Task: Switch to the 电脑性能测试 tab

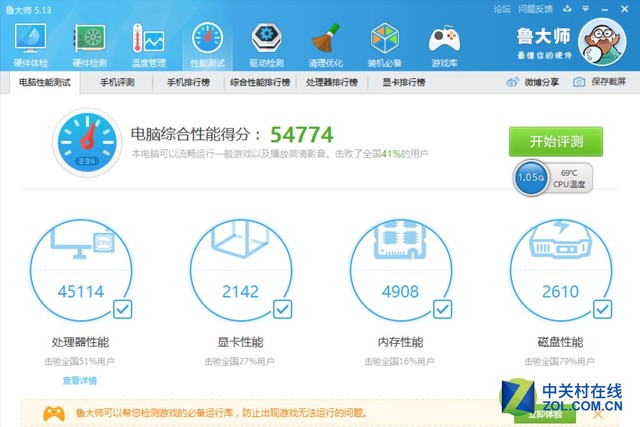Action: (x=44, y=82)
